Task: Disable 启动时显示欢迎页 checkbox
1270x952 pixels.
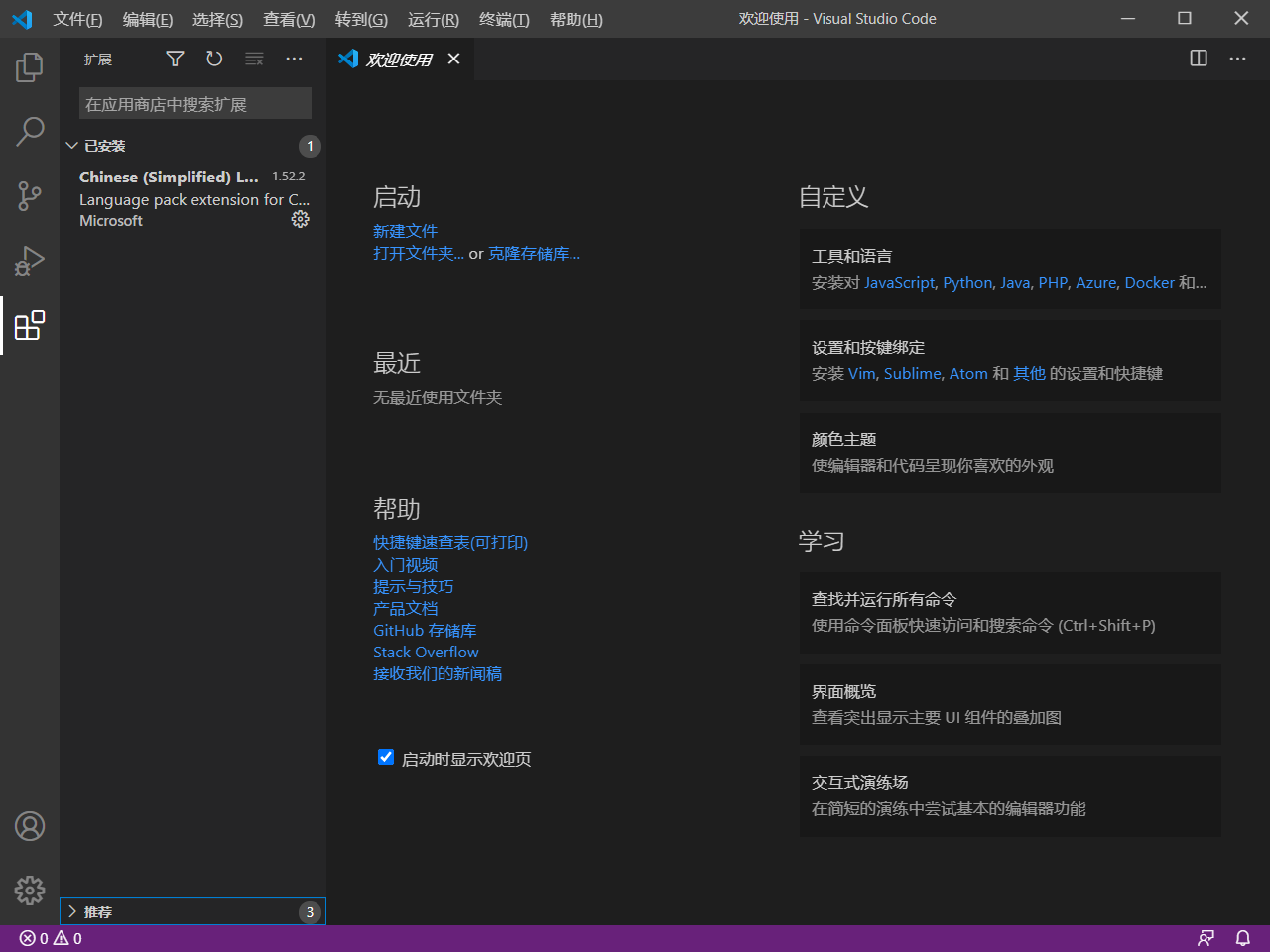Action: [x=386, y=757]
